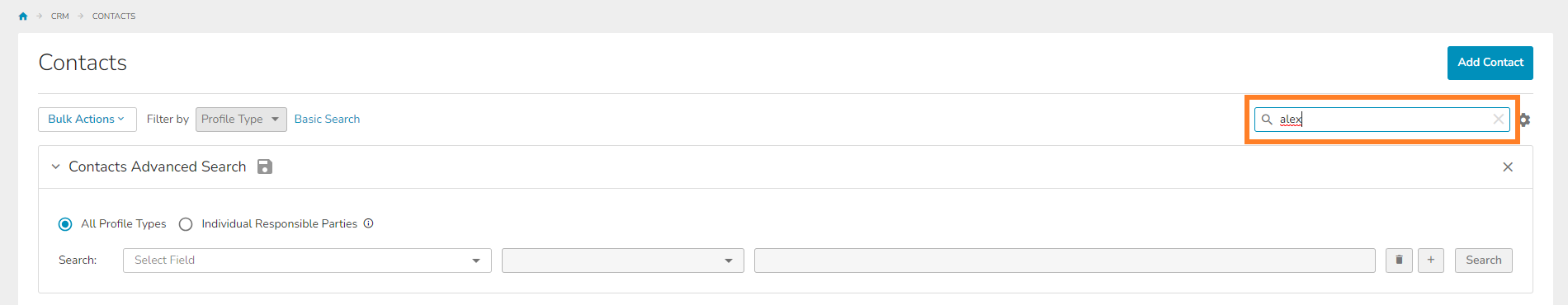Image resolution: width=1568 pixels, height=305 pixels.
Task: Select Individual Responsible Parties radio button
Action: coord(186,224)
